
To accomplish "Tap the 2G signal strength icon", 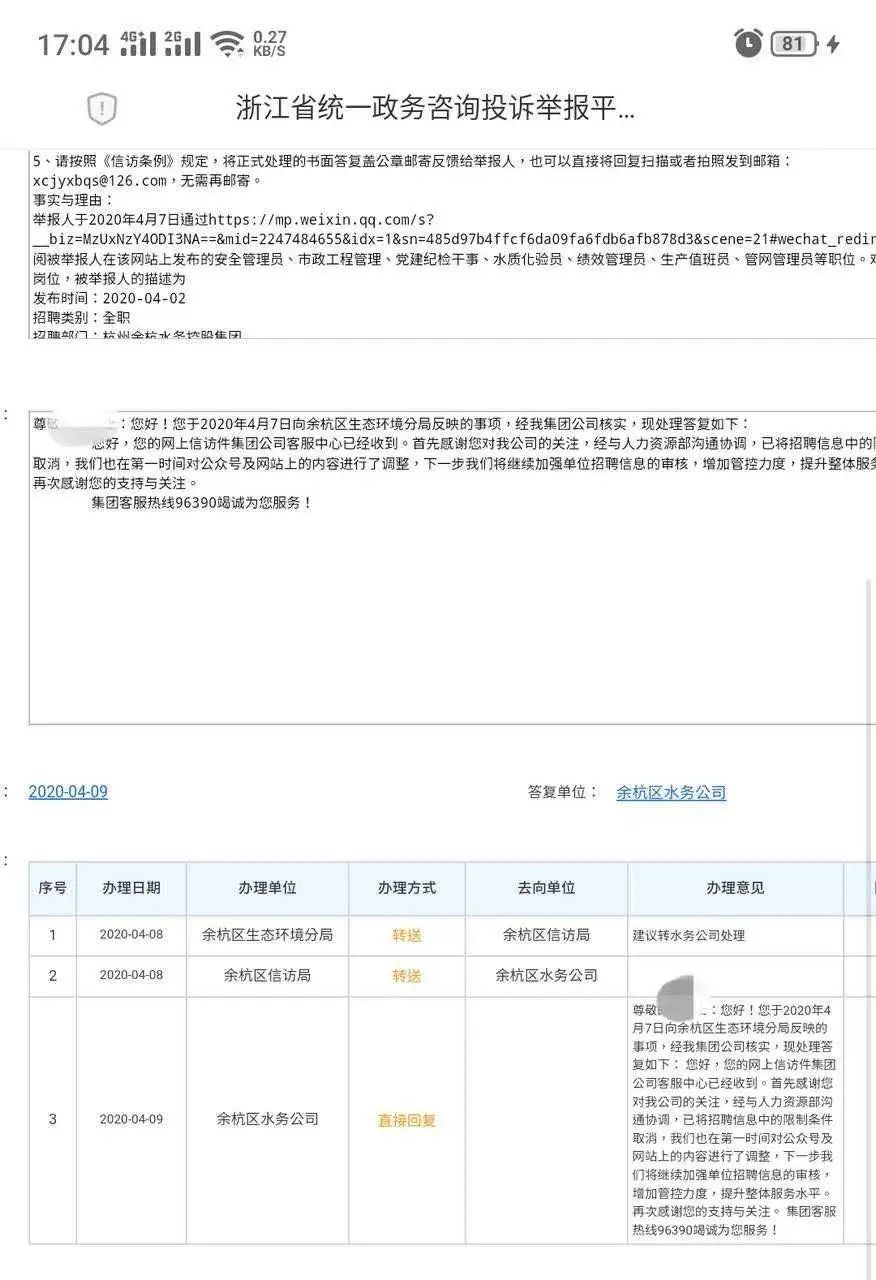I will pyautogui.click(x=182, y=43).
